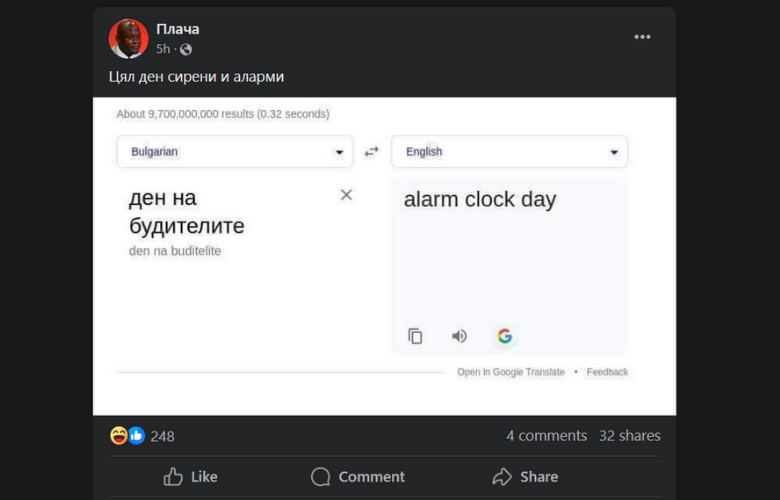Image resolution: width=780 pixels, height=500 pixels.
Task: Open the Bulgarian source language dropdown
Action: pyautogui.click(x=235, y=152)
